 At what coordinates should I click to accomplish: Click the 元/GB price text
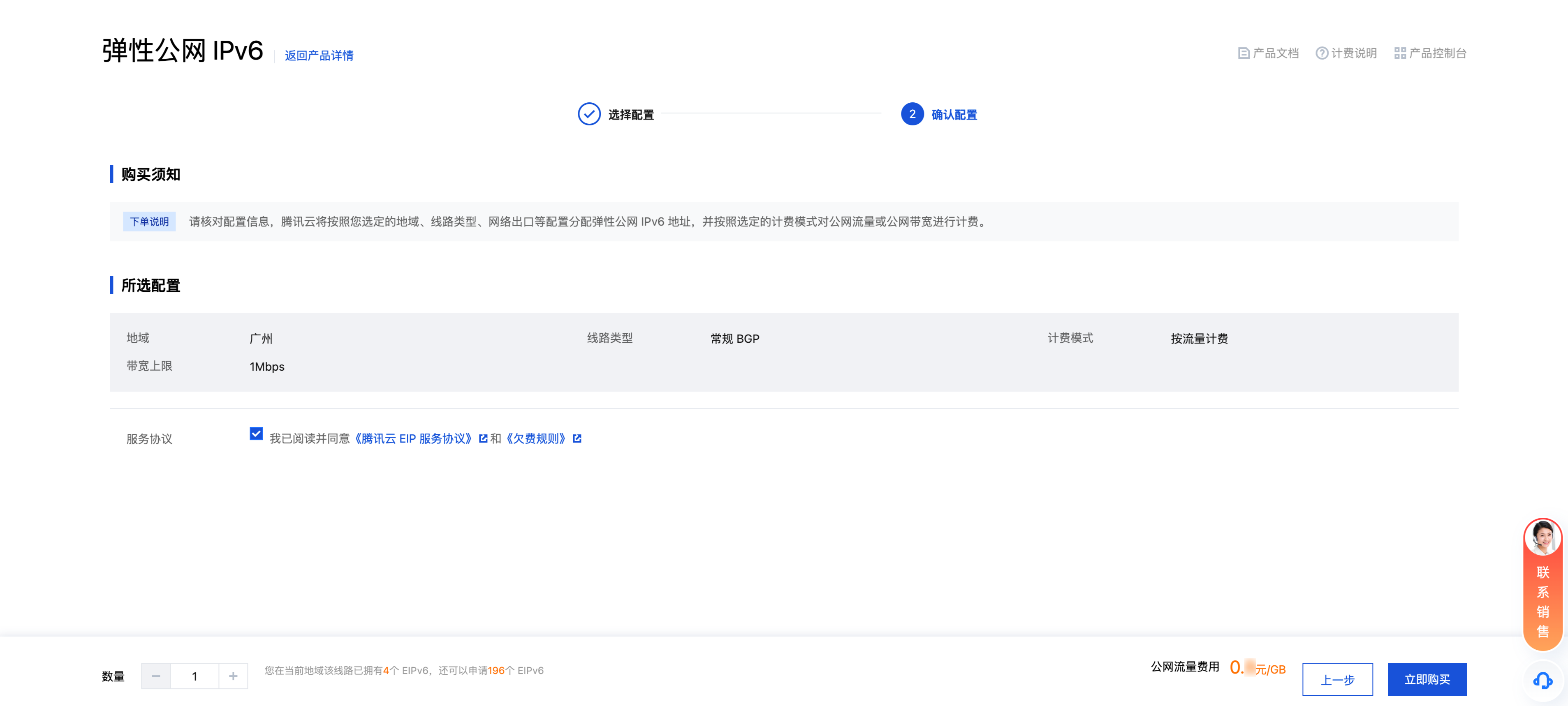[1270, 669]
